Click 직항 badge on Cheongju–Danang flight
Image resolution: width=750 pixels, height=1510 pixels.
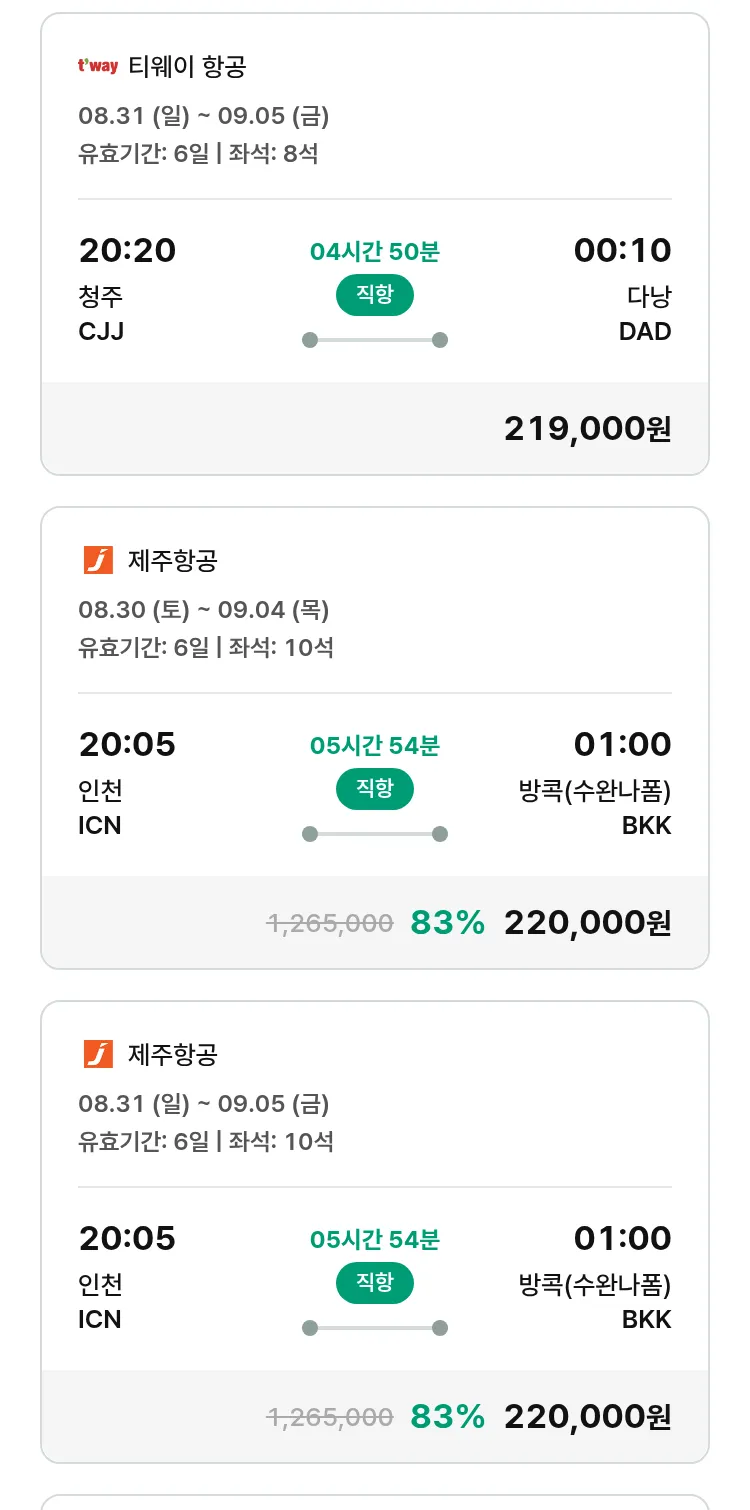[374, 296]
